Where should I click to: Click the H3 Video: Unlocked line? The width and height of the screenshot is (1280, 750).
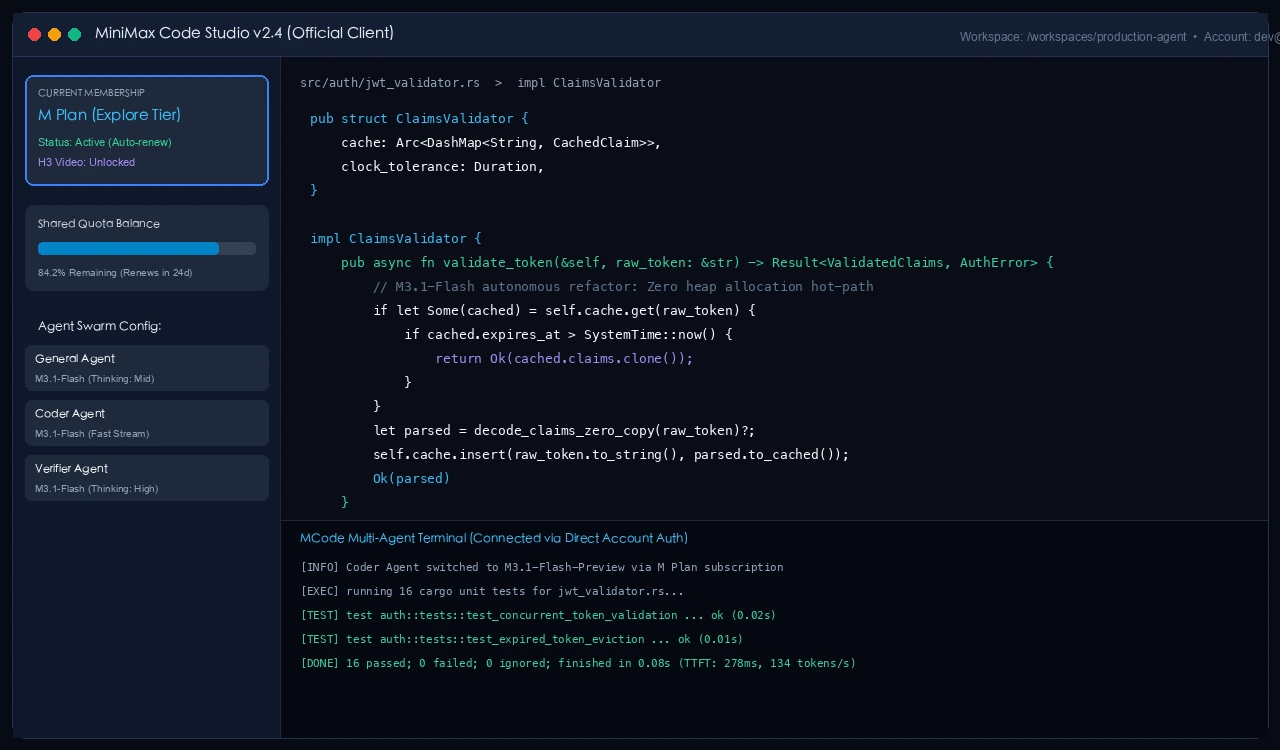[x=86, y=162]
